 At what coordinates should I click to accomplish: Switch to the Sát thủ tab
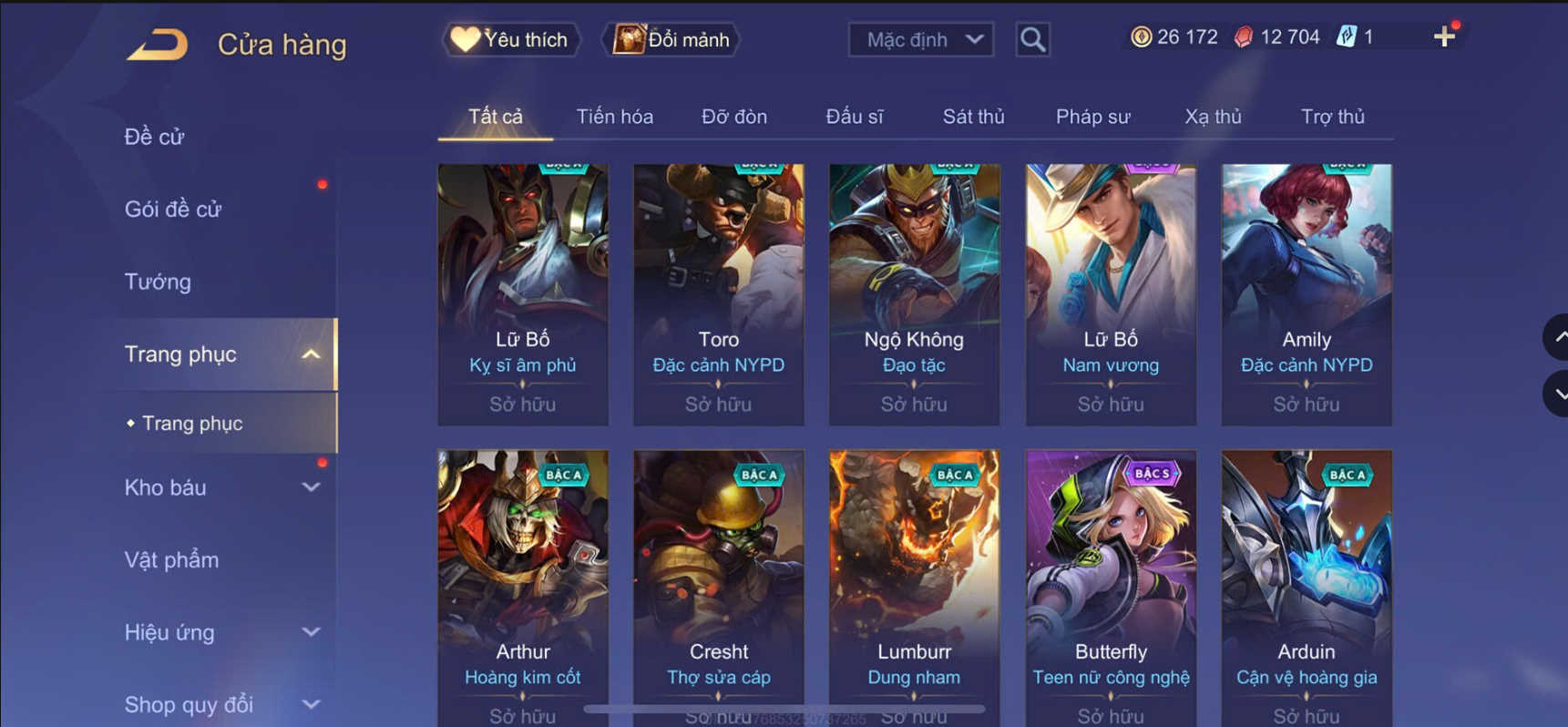coord(973,117)
